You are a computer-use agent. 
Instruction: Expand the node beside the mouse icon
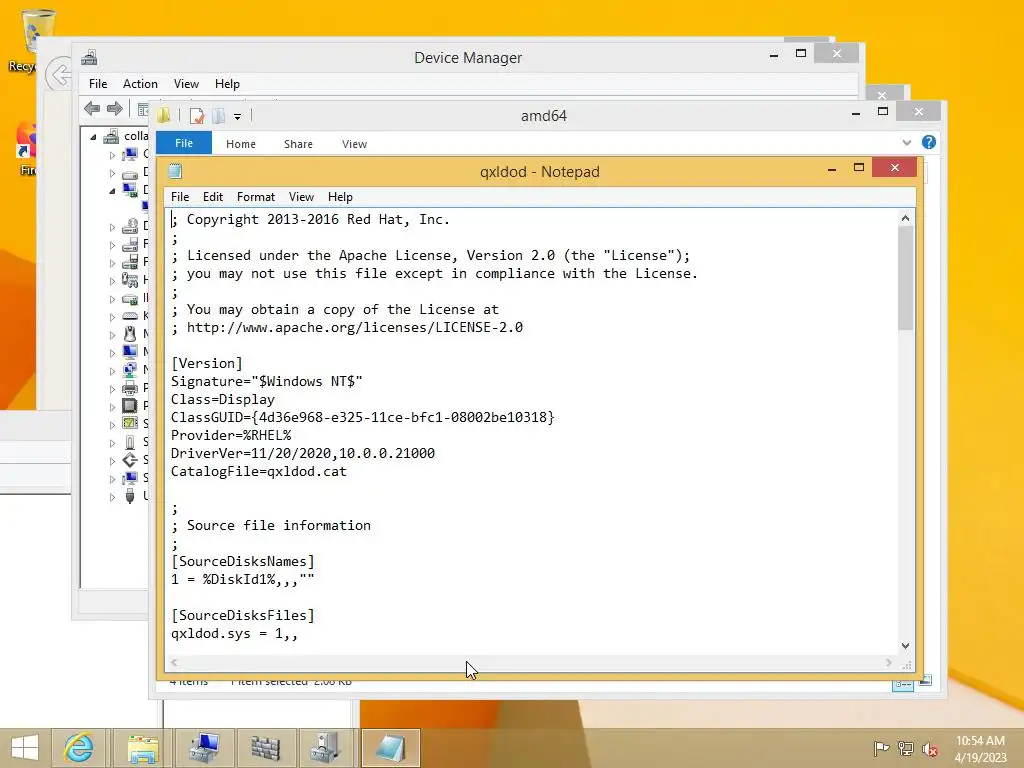coord(112,335)
